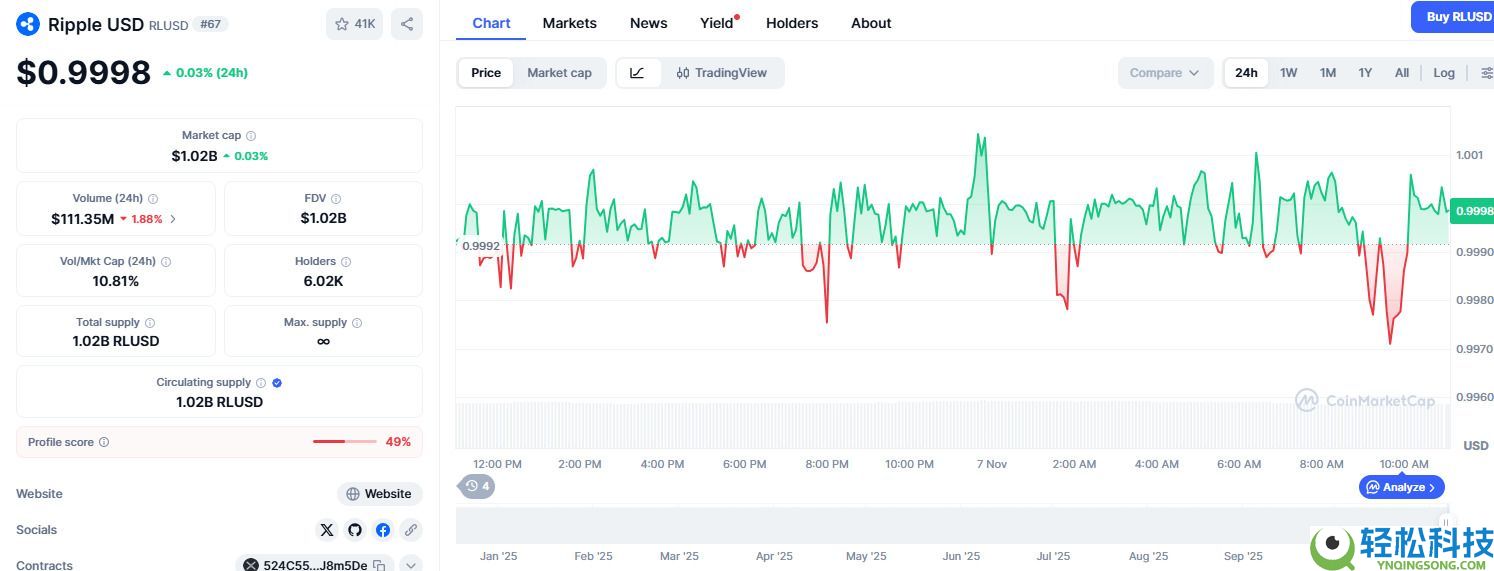Expand Volume (24h) details arrow

click(x=173, y=219)
